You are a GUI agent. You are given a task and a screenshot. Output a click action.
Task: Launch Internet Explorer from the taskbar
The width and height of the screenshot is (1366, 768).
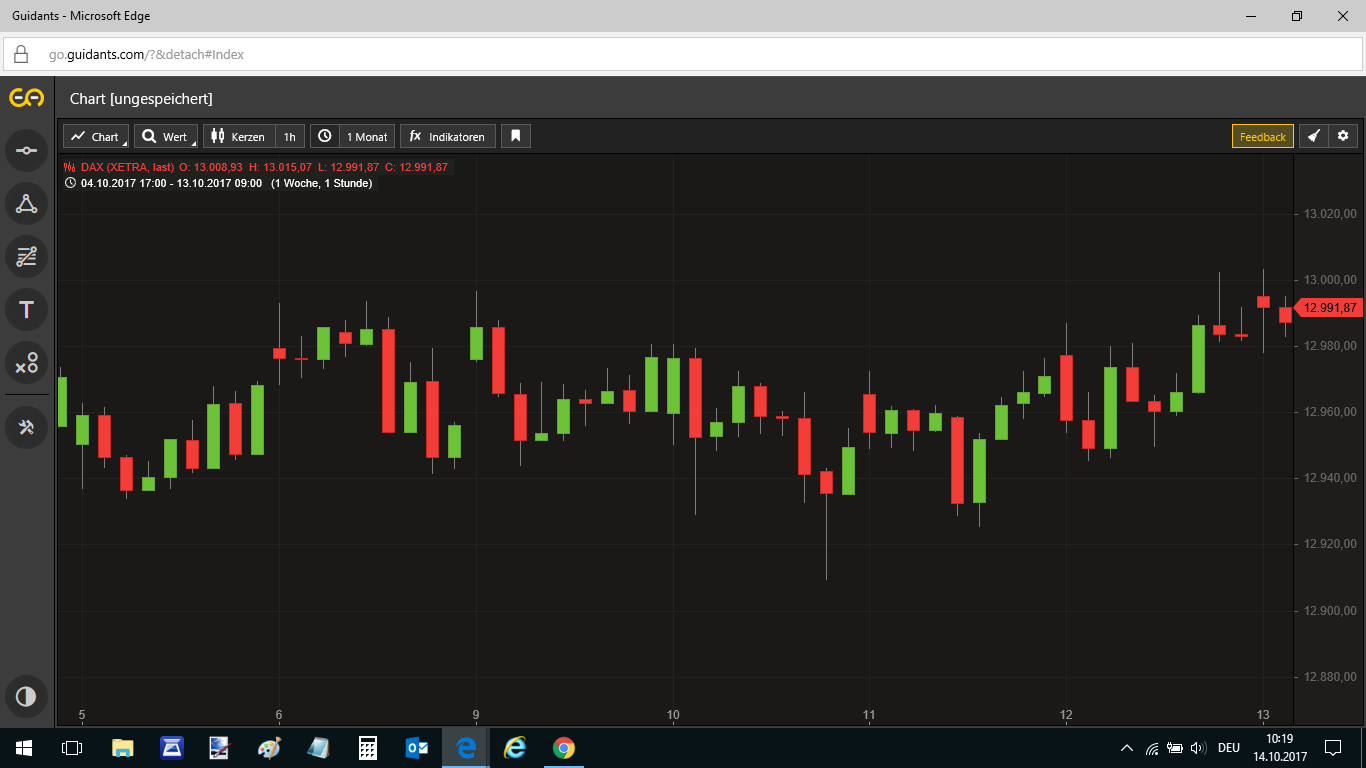click(x=515, y=747)
